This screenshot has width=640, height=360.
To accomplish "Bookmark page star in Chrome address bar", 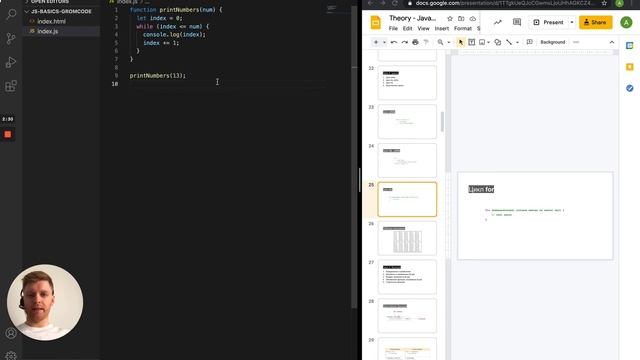I will point(604,3).
